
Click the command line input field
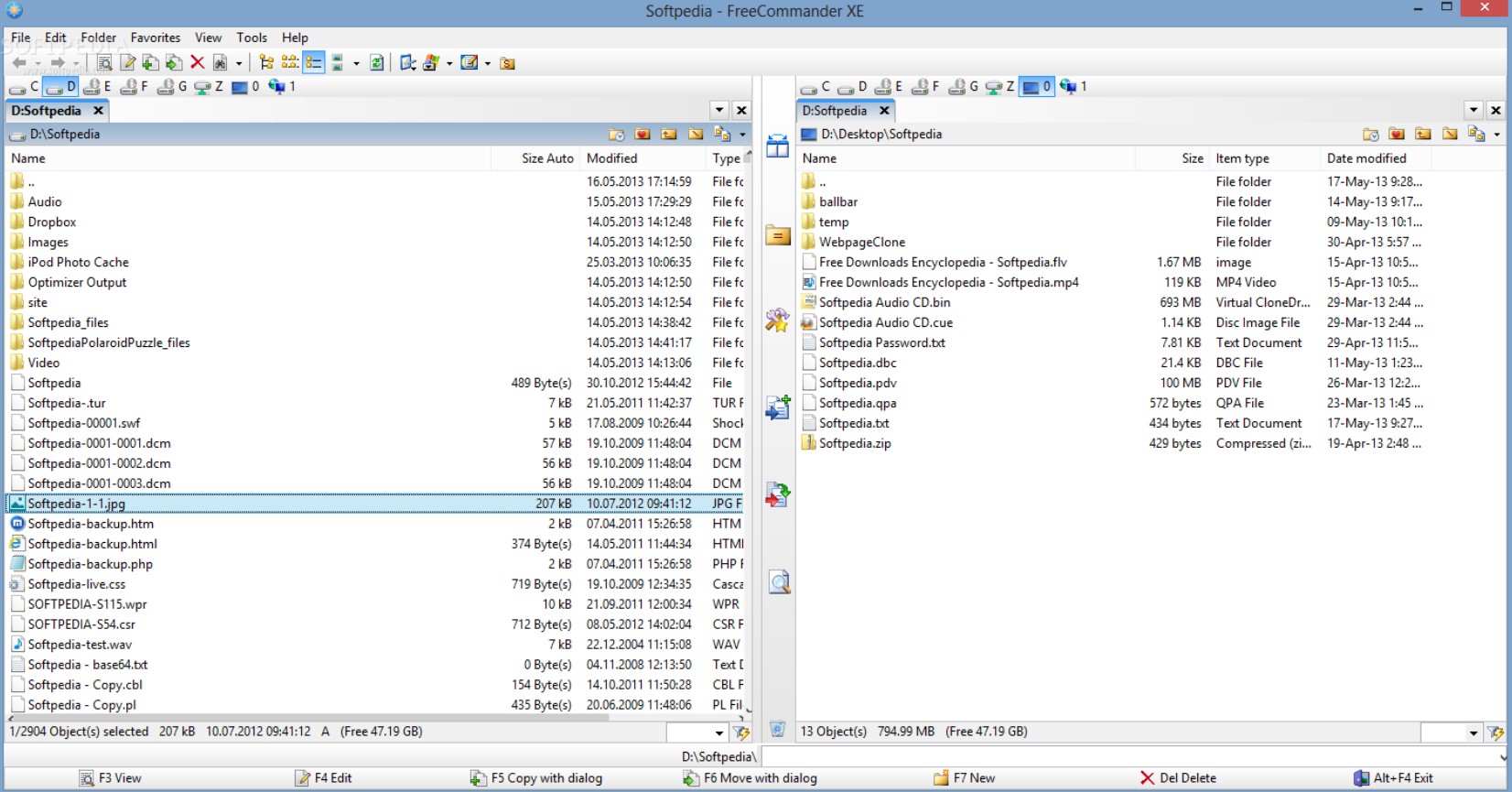tap(1133, 757)
